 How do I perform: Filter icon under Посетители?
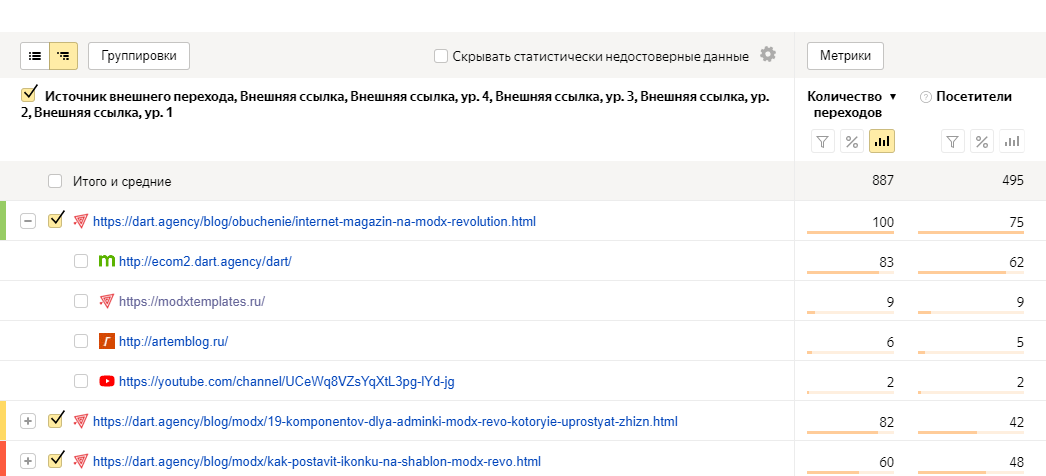[x=953, y=141]
